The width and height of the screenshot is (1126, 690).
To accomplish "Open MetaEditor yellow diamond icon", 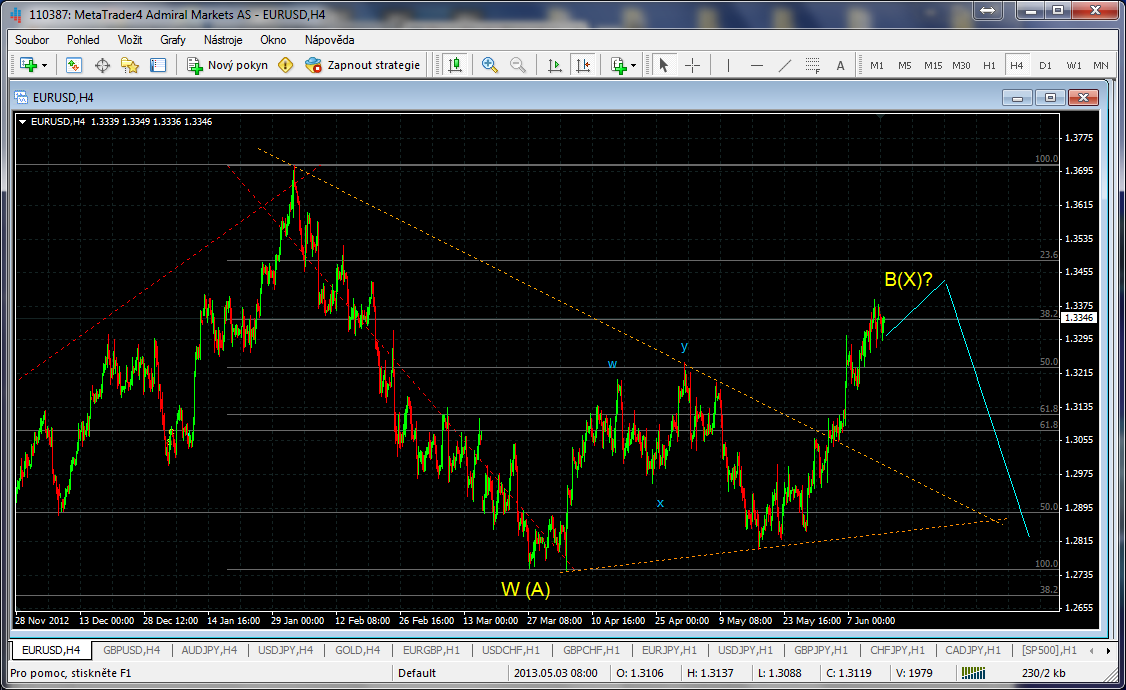I will (x=285, y=65).
